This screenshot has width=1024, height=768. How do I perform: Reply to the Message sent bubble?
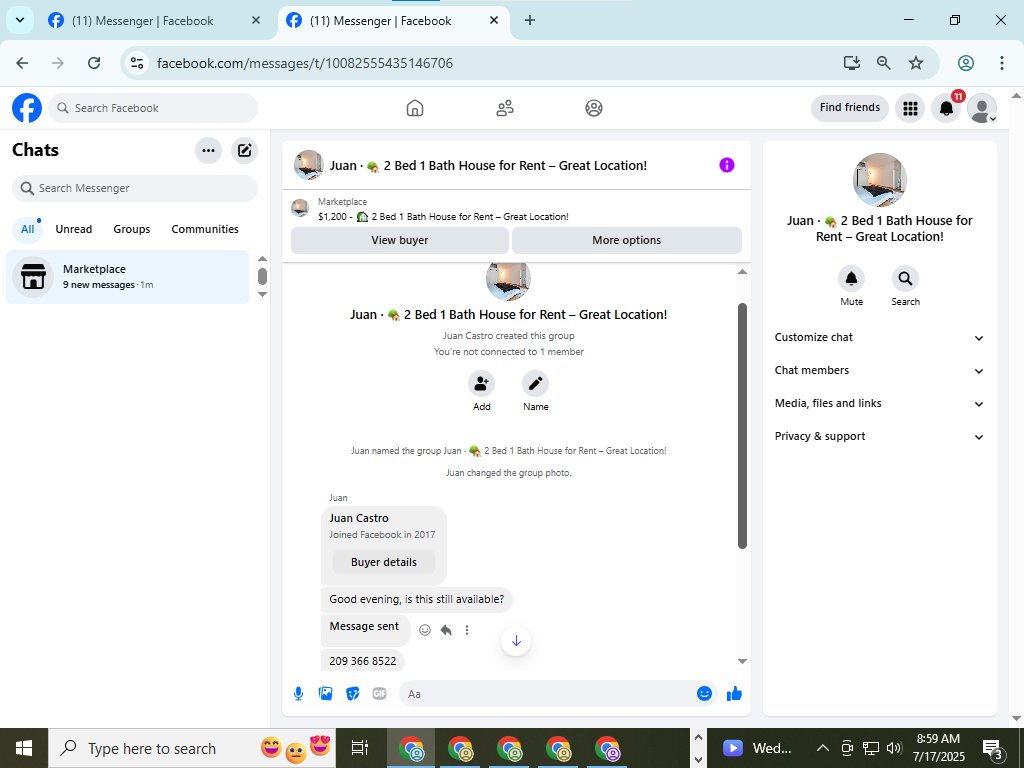446,630
